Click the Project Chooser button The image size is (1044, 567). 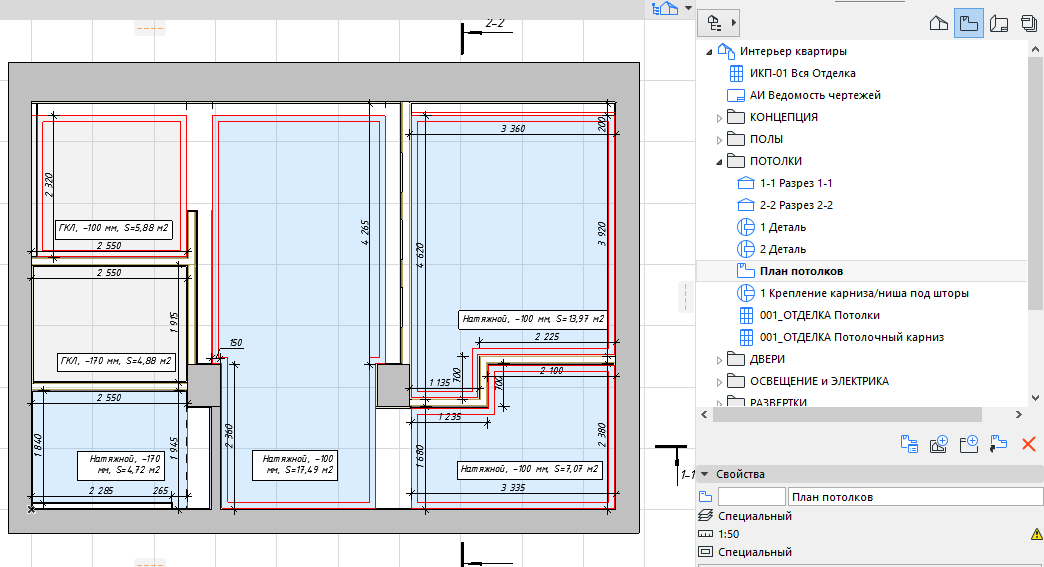718,23
